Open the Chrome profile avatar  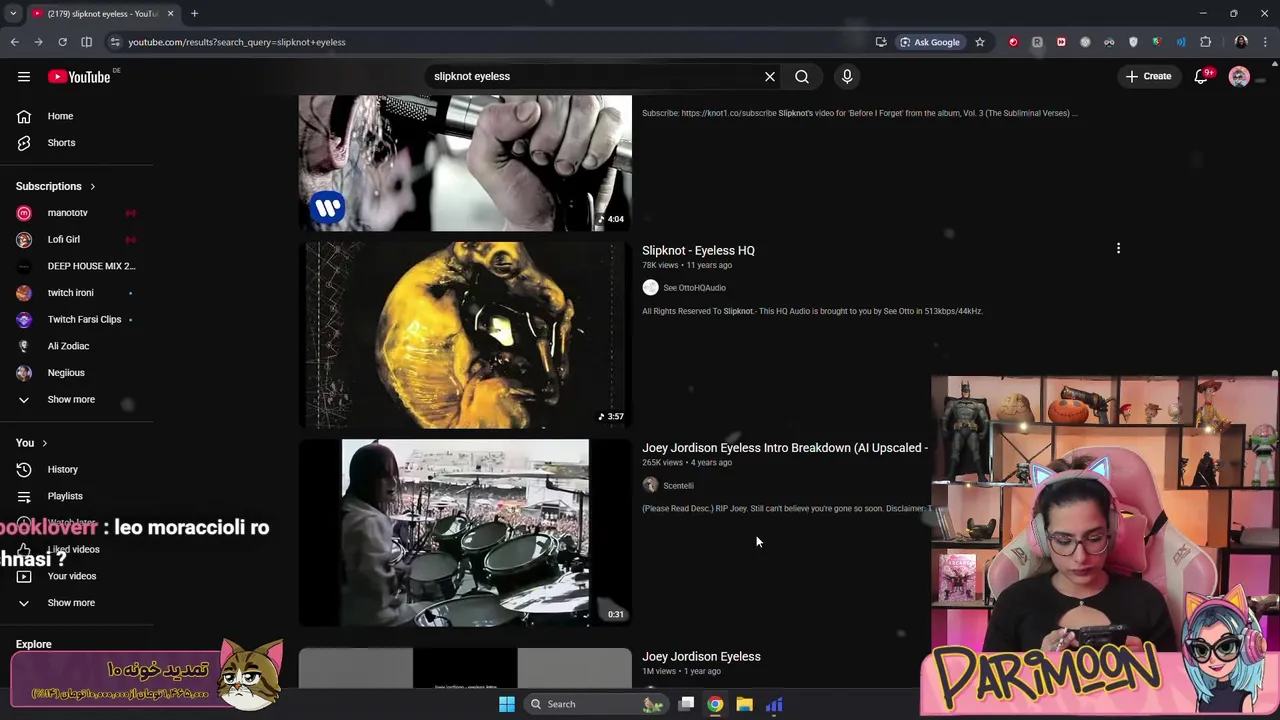[x=1241, y=42]
